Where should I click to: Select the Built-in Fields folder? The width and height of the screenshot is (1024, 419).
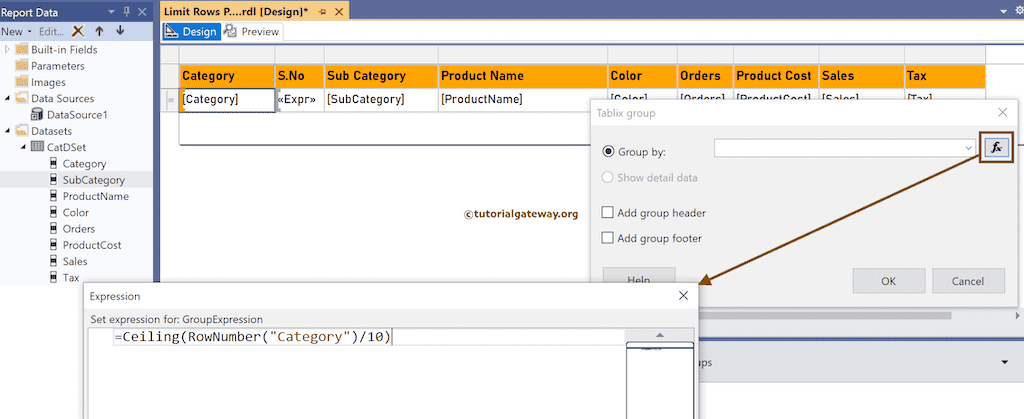[x=57, y=50]
